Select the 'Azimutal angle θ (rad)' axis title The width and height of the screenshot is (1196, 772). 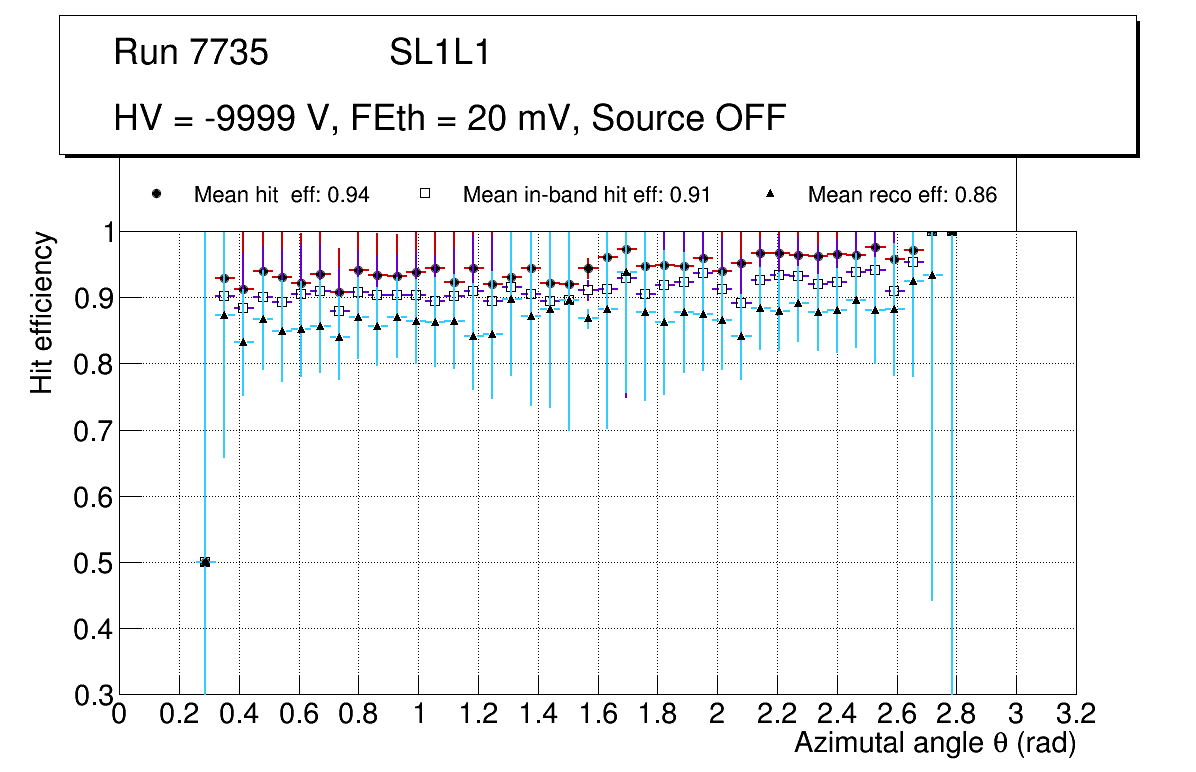click(934, 744)
